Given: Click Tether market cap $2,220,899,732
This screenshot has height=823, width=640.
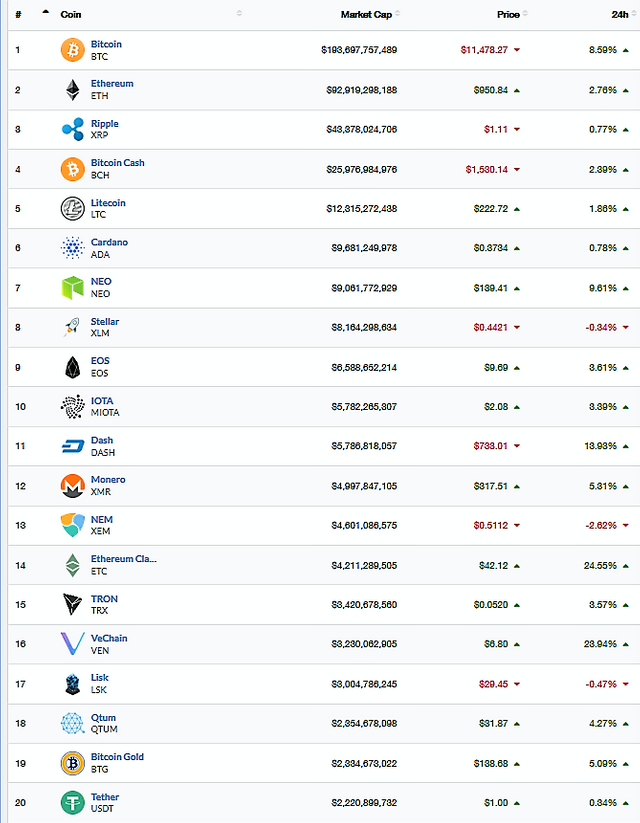Looking at the screenshot, I should (x=364, y=803).
